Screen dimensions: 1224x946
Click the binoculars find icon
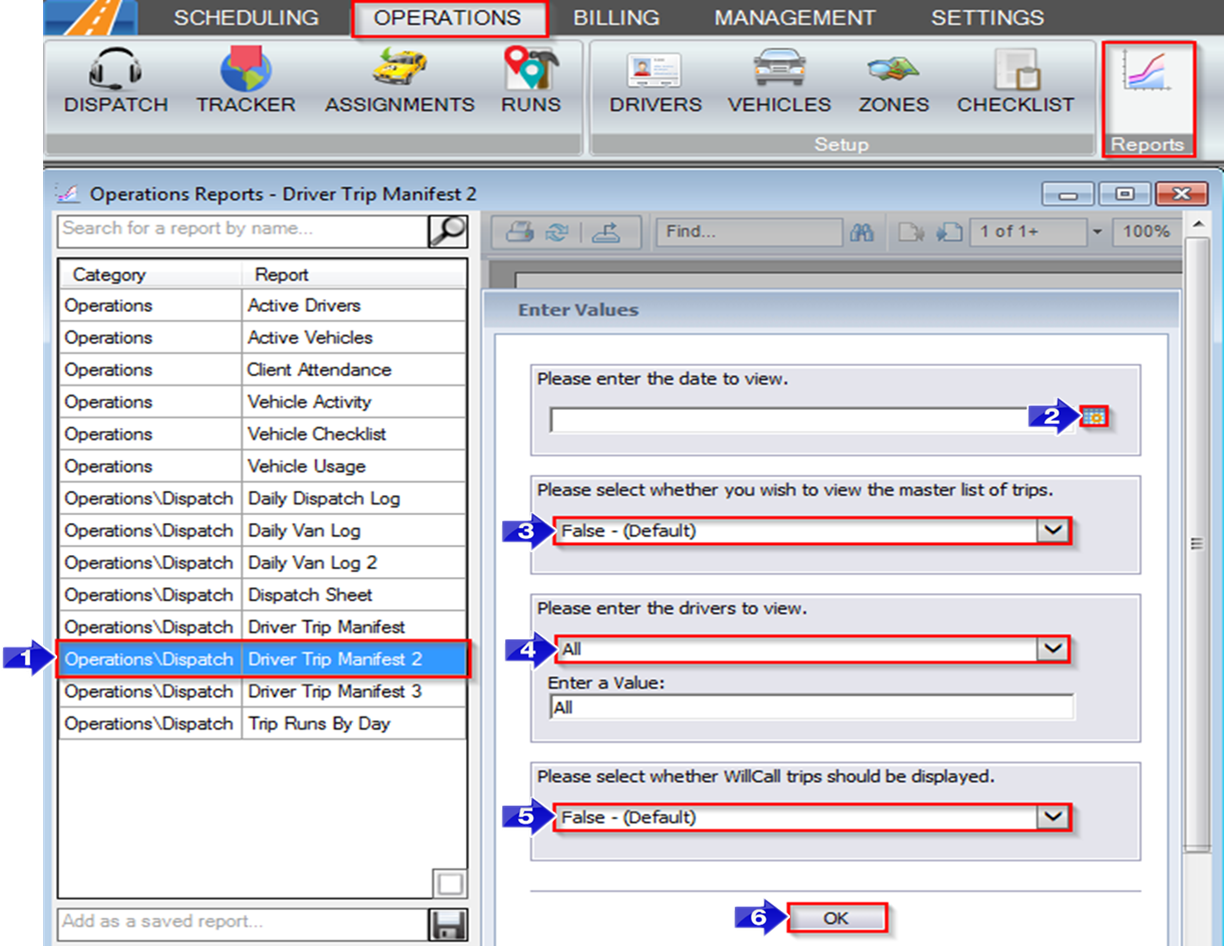click(x=862, y=232)
